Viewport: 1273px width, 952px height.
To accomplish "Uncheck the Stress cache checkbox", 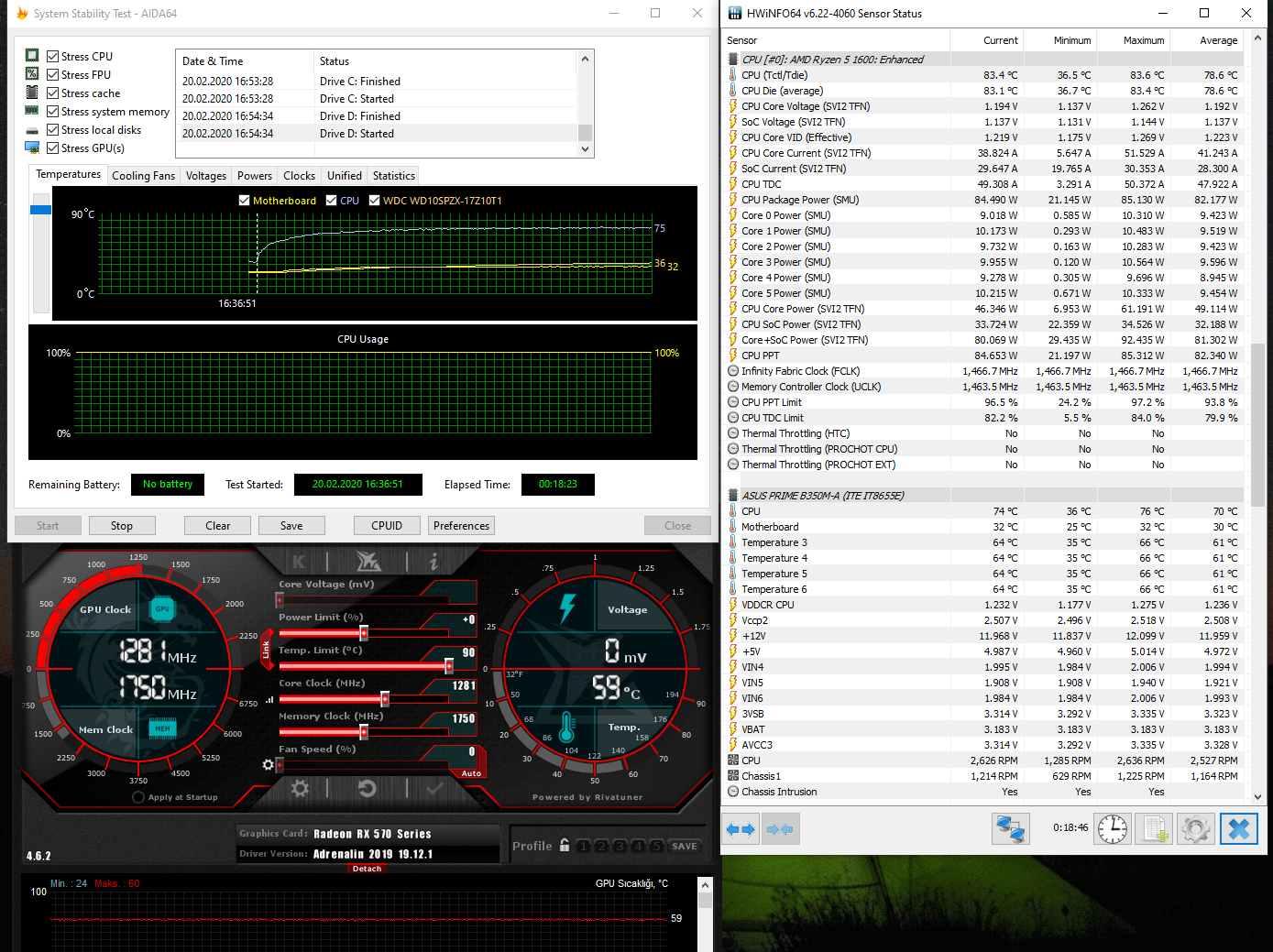I will pyautogui.click(x=53, y=93).
